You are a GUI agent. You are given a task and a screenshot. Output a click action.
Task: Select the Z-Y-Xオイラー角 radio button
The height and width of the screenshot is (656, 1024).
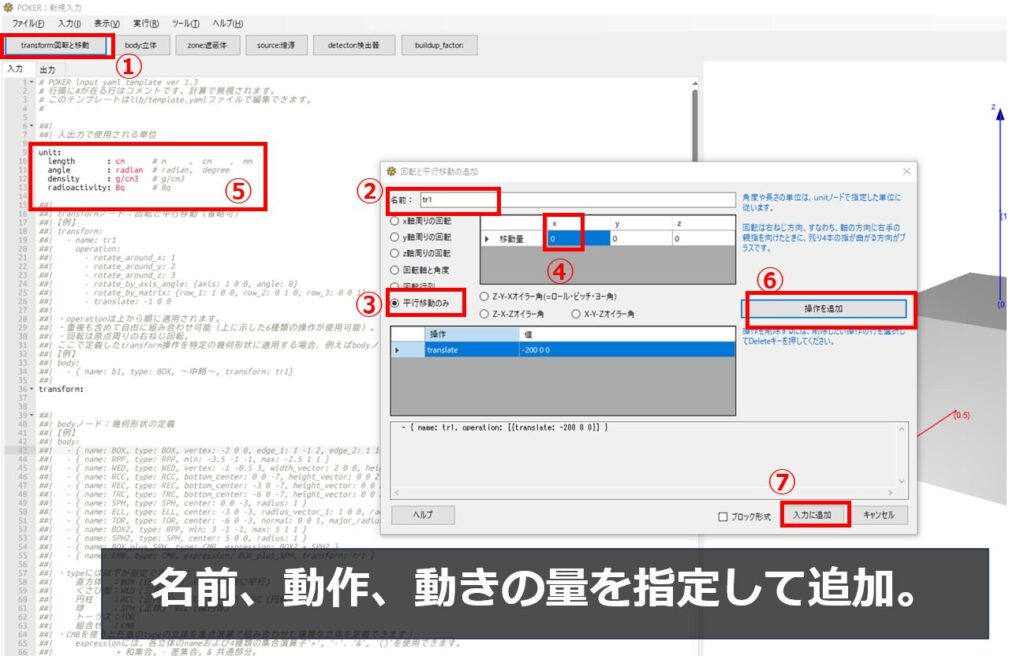[485, 297]
